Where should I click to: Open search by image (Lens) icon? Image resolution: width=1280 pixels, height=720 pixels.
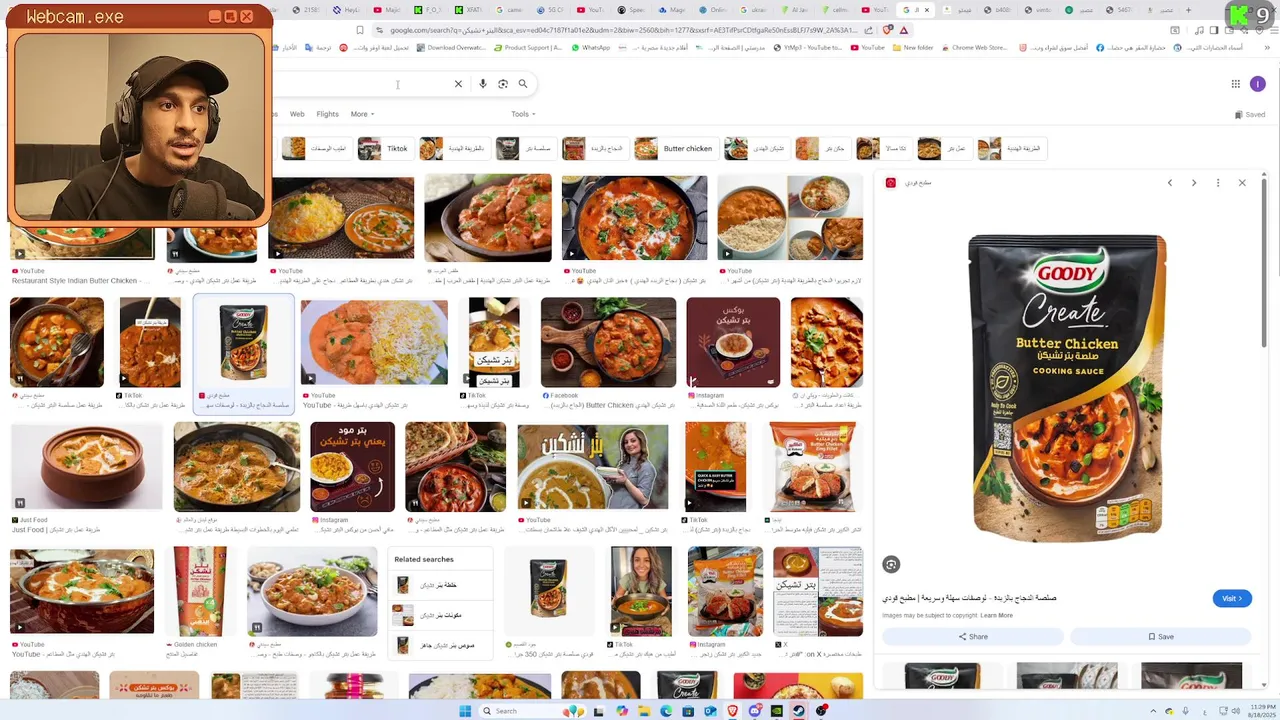(503, 84)
